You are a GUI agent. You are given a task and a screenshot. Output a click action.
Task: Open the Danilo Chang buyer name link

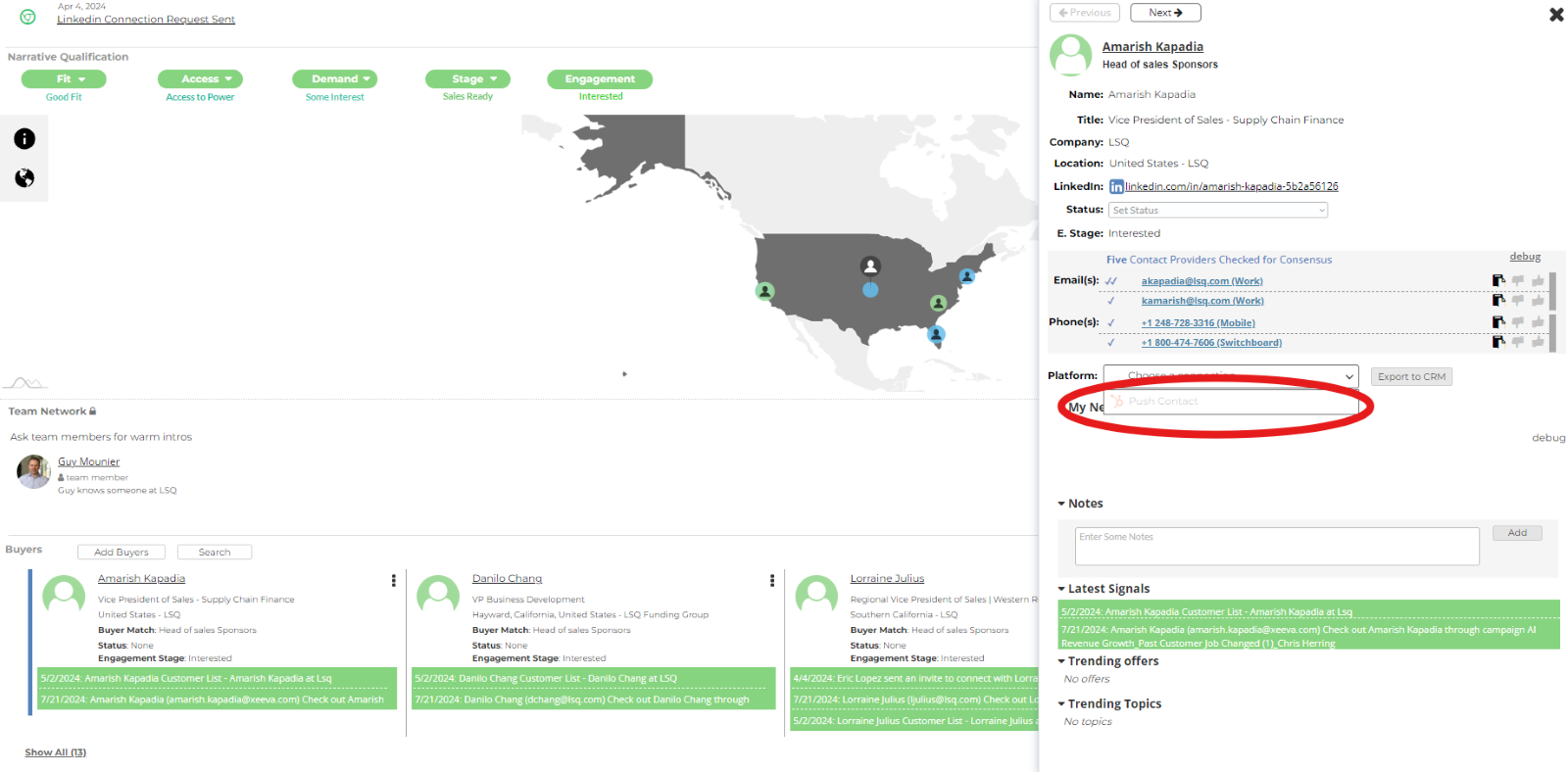(507, 579)
